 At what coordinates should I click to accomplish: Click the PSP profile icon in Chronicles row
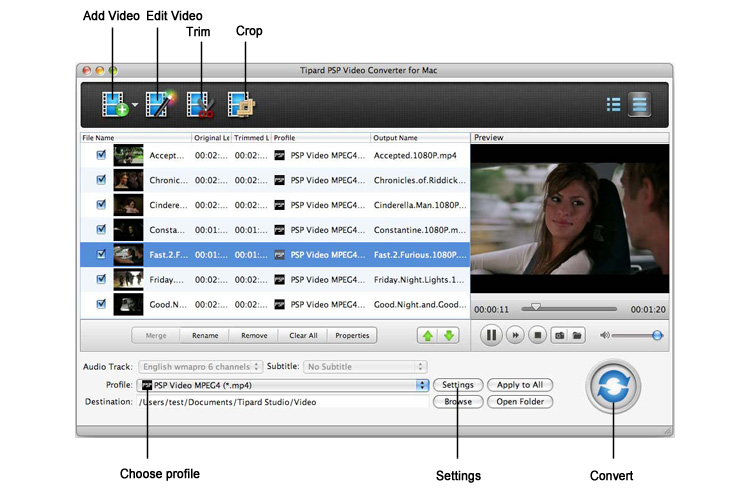pos(279,180)
